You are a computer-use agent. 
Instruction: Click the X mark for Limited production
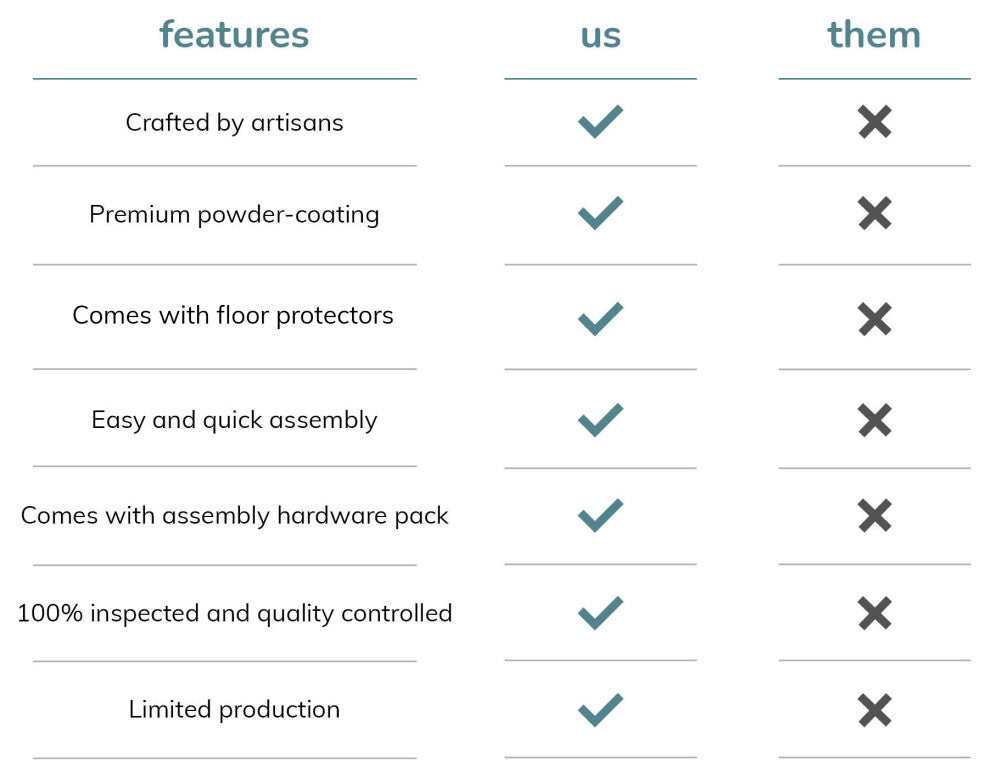pos(874,710)
